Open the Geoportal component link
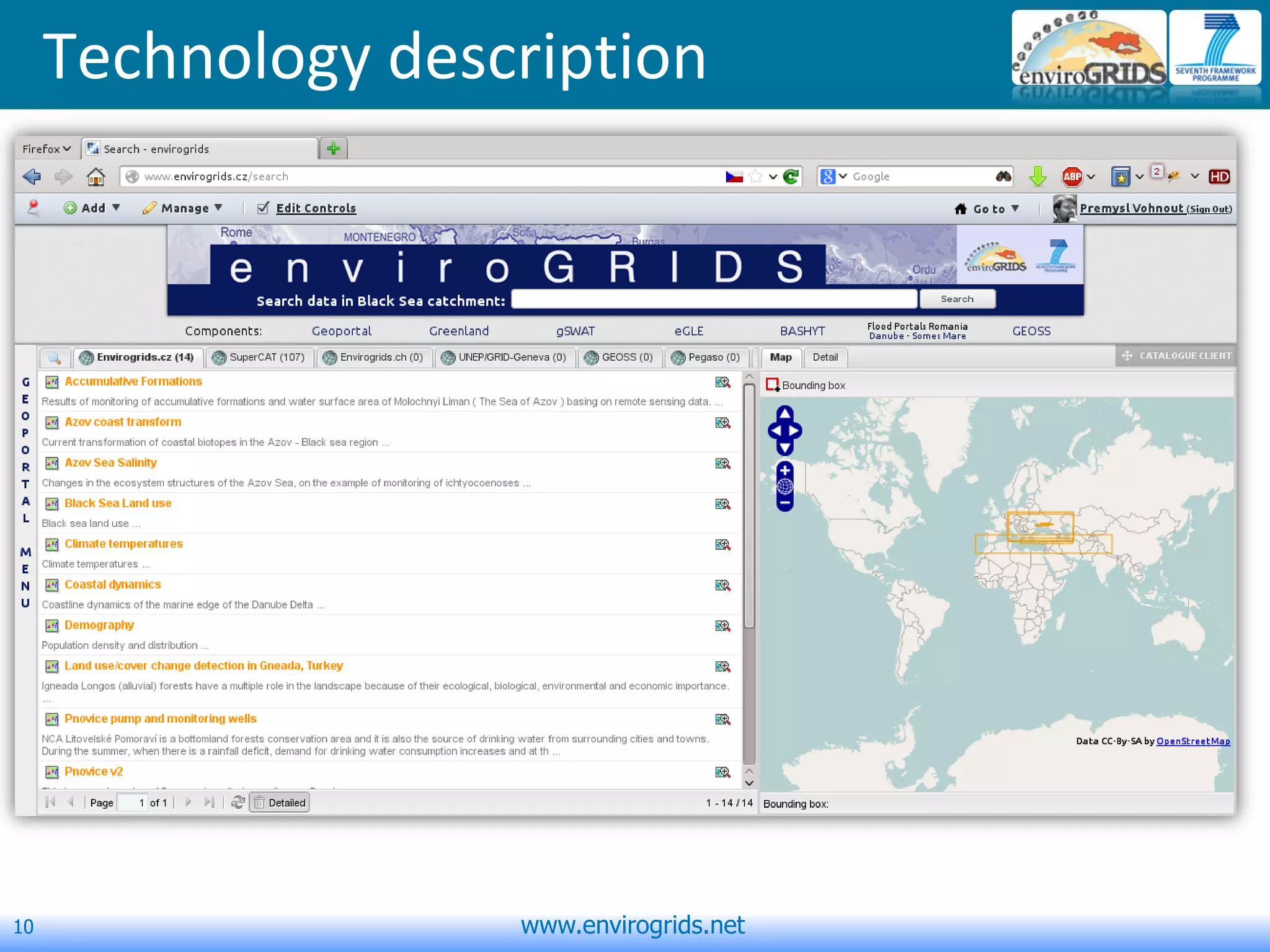1270x952 pixels. point(342,331)
